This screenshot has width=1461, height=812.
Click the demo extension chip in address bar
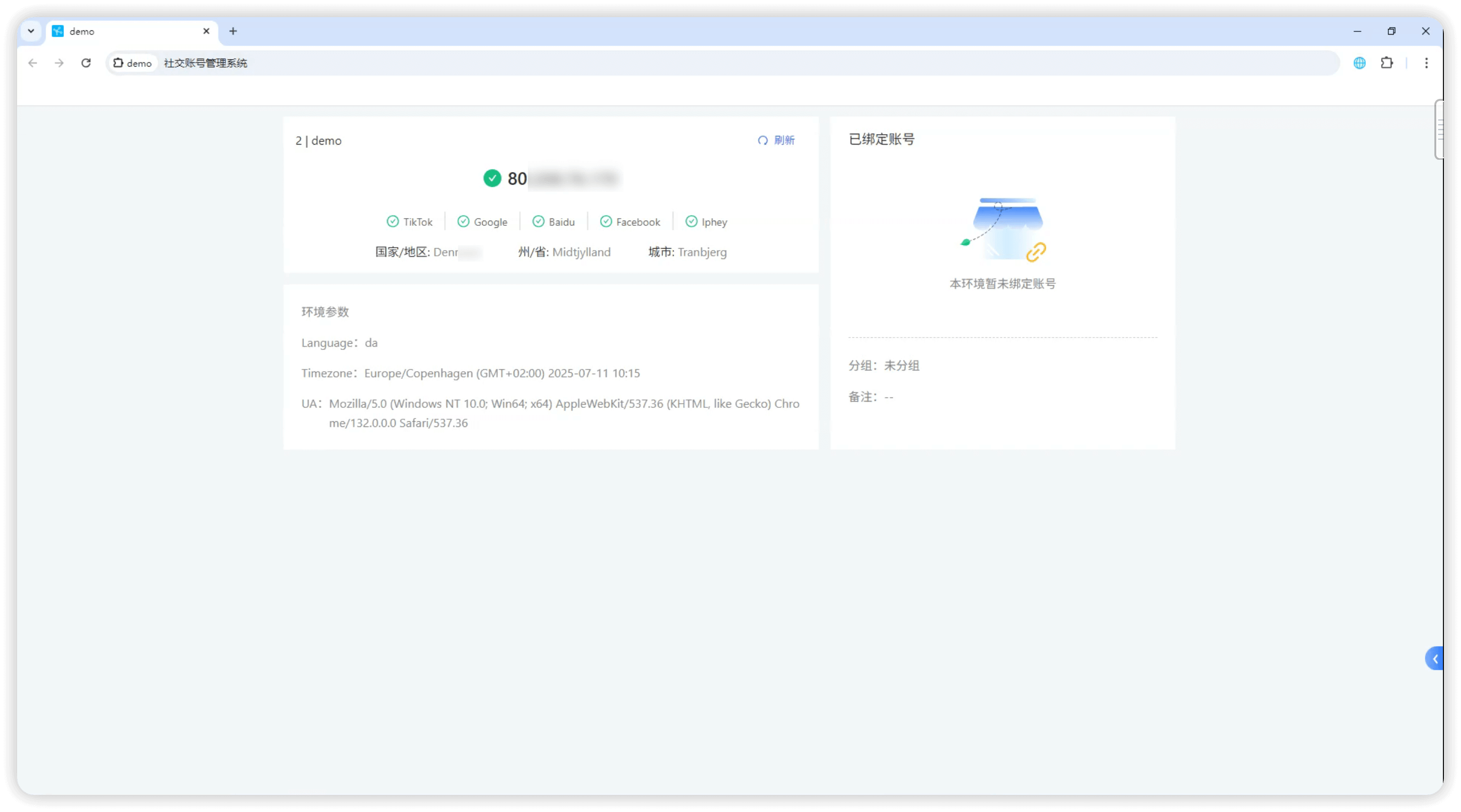pyautogui.click(x=133, y=63)
